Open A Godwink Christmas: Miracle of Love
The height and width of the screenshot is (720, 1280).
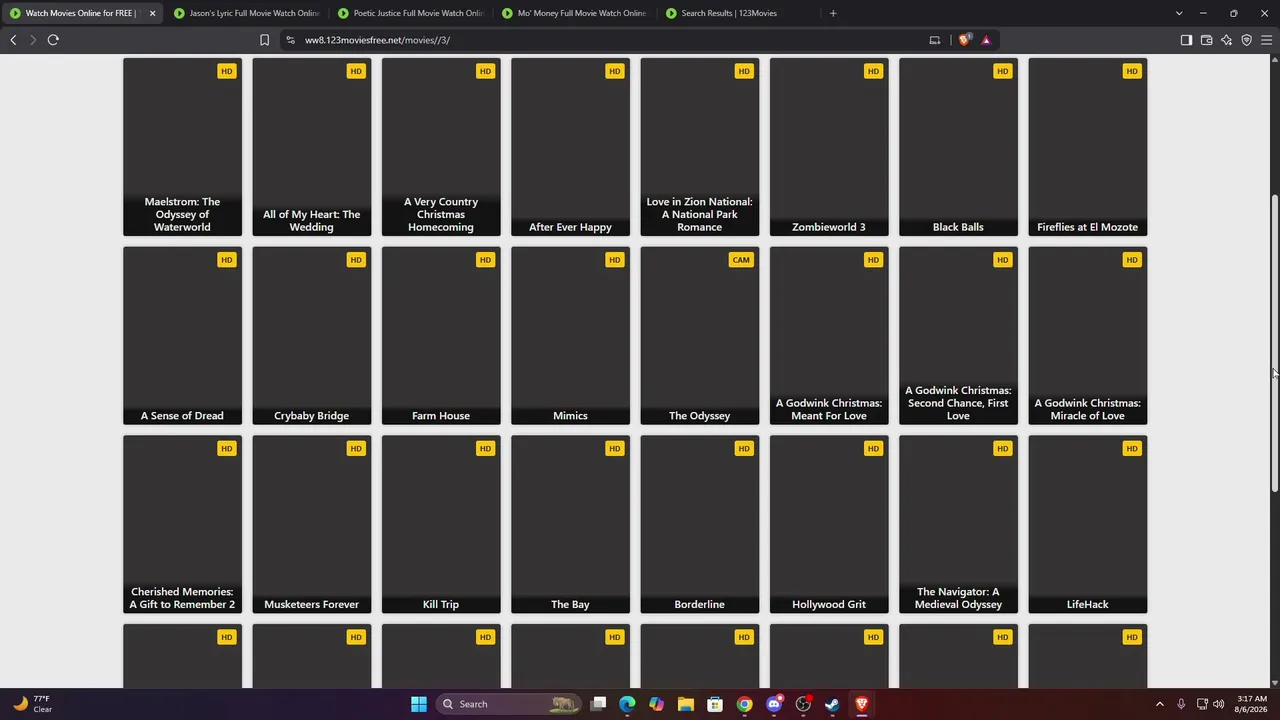click(1088, 336)
